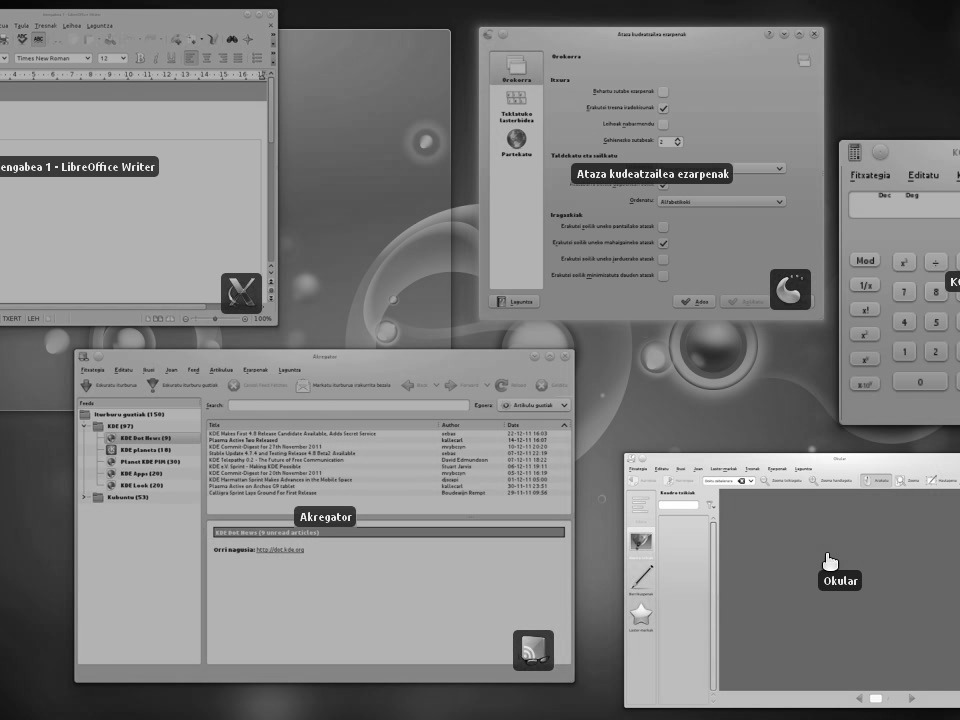Click the 7 key on the calculator

(x=904, y=292)
